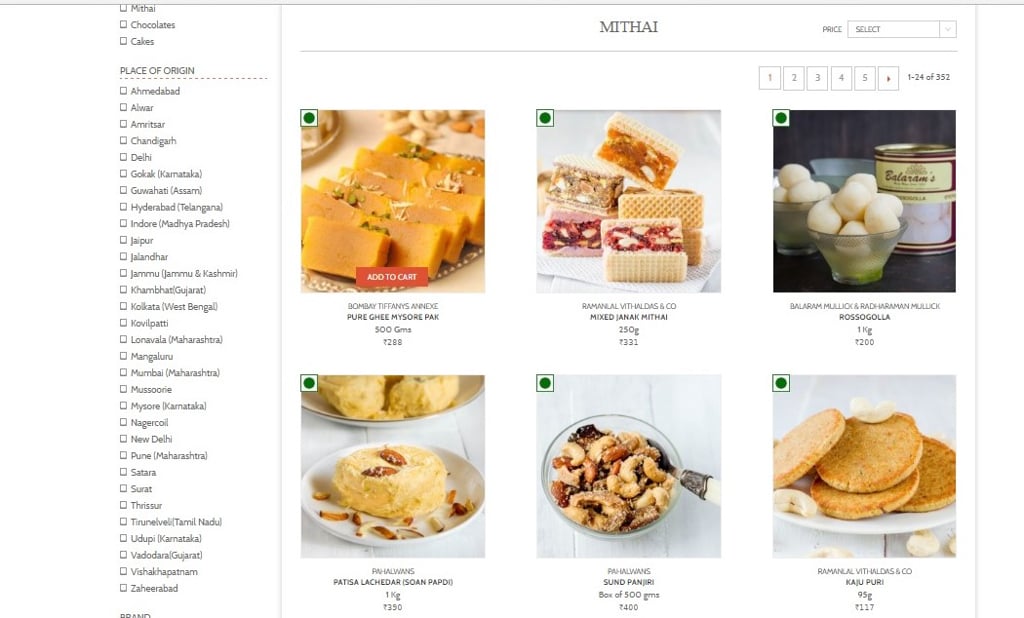Click veg mark on Sund Panjiri image
Screen dimensions: 1024x618
[545, 383]
